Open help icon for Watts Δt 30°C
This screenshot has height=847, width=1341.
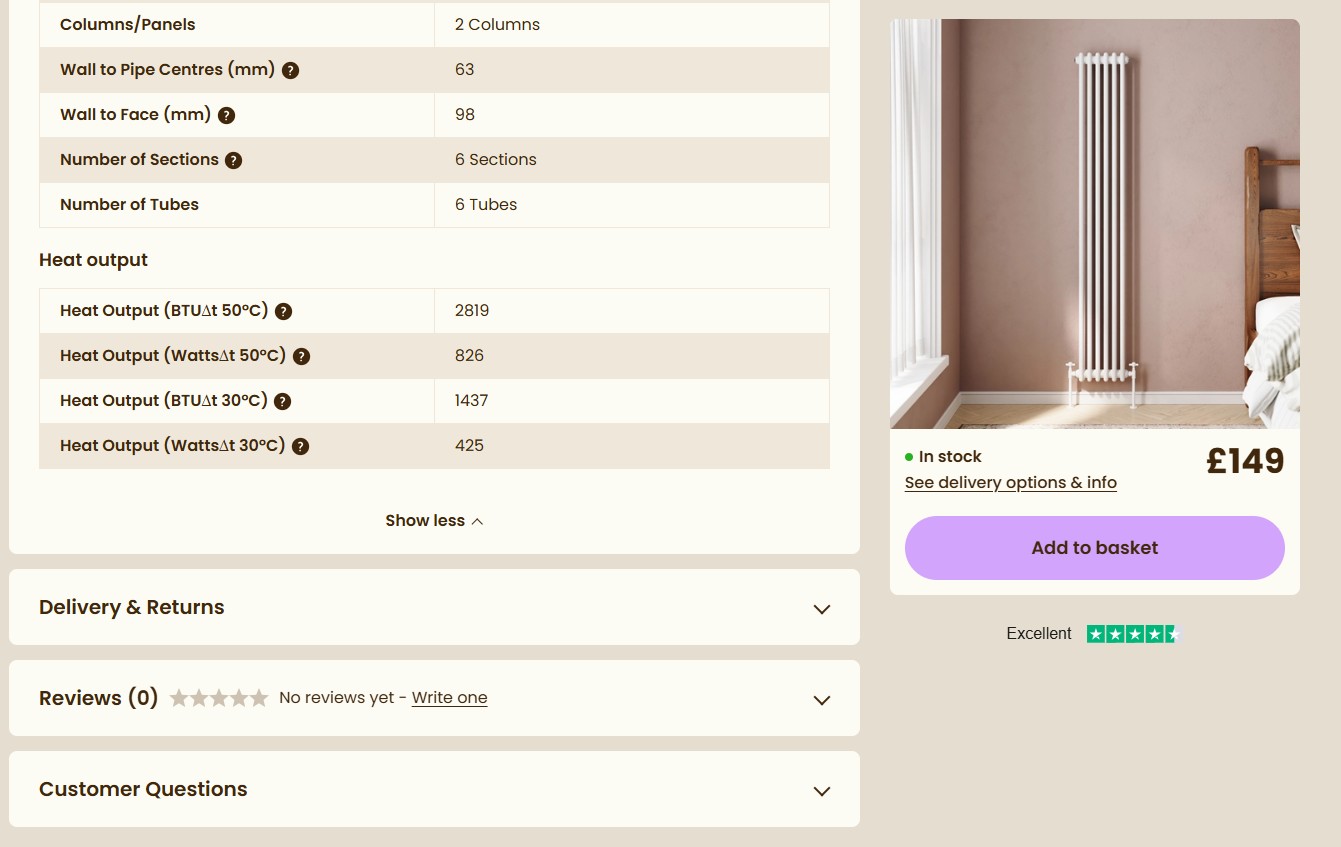(x=300, y=446)
